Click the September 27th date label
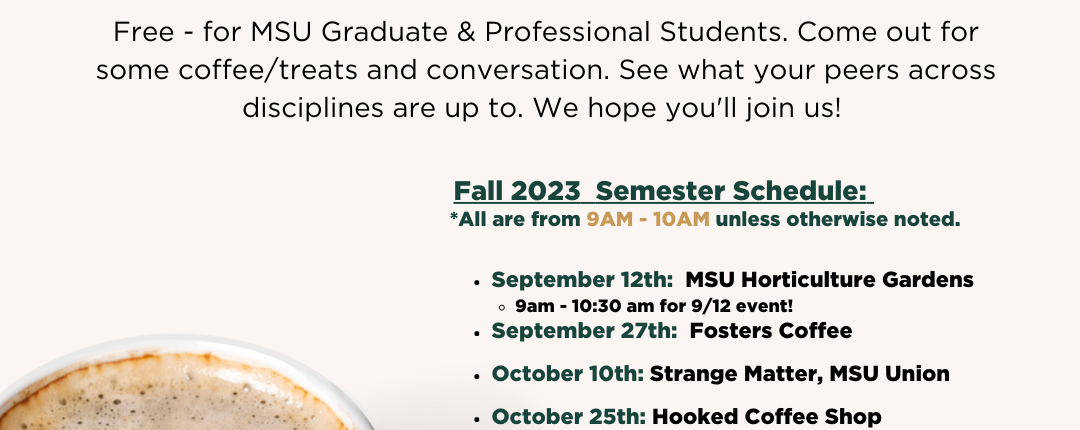 coord(584,331)
